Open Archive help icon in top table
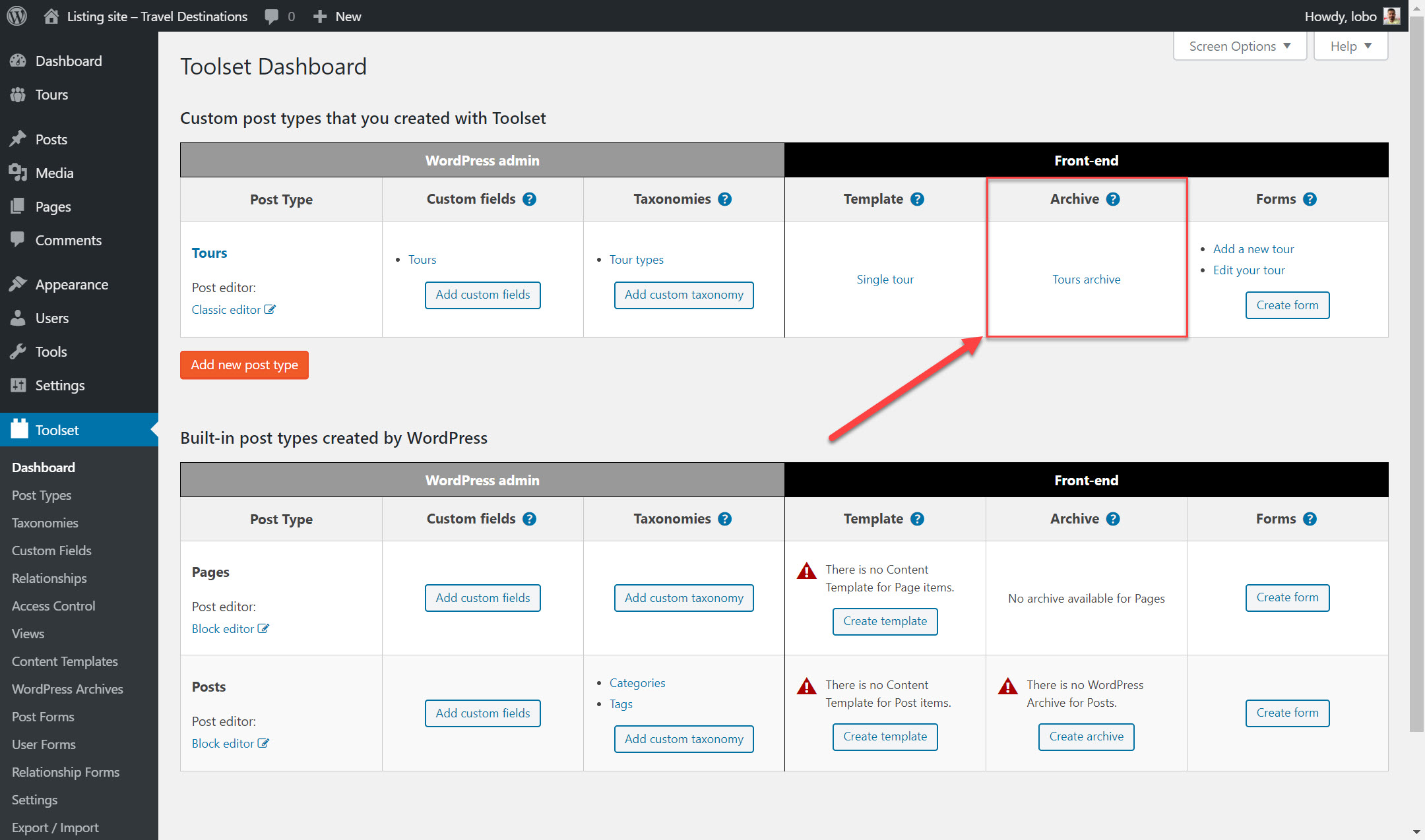1425x840 pixels. pyautogui.click(x=1113, y=199)
